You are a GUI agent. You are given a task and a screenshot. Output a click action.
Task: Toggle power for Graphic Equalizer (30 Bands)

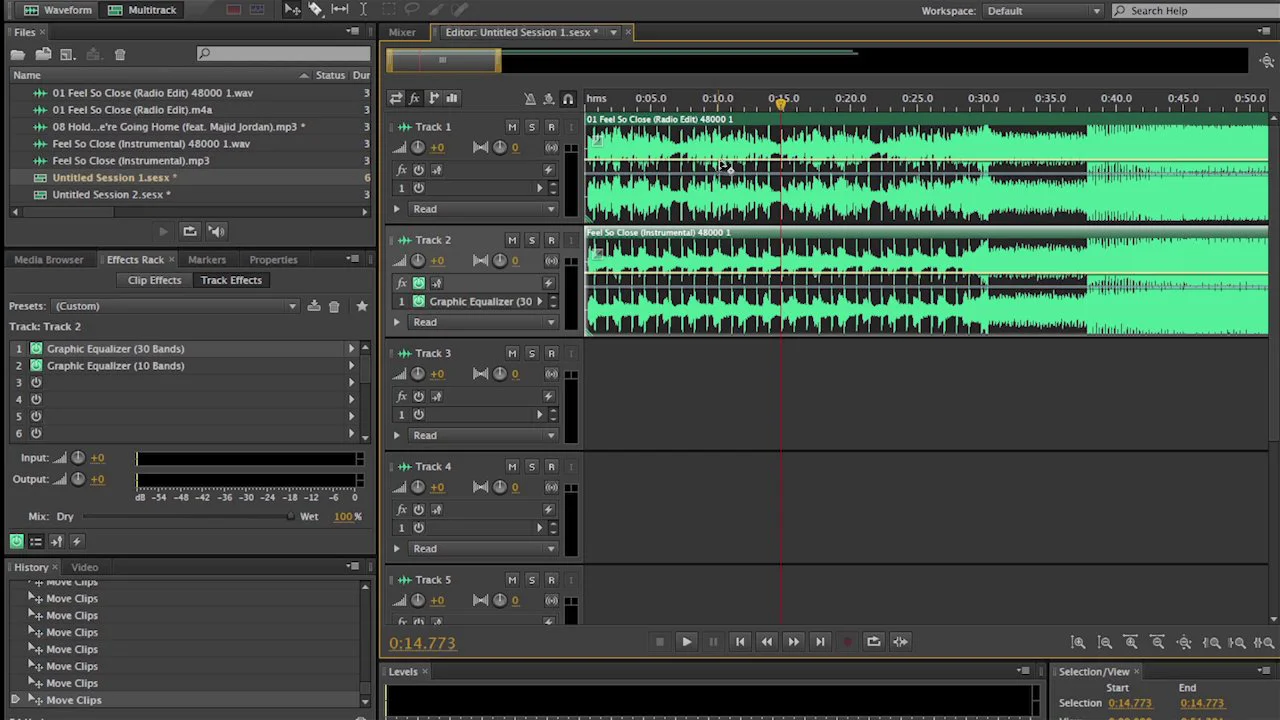[36, 349]
